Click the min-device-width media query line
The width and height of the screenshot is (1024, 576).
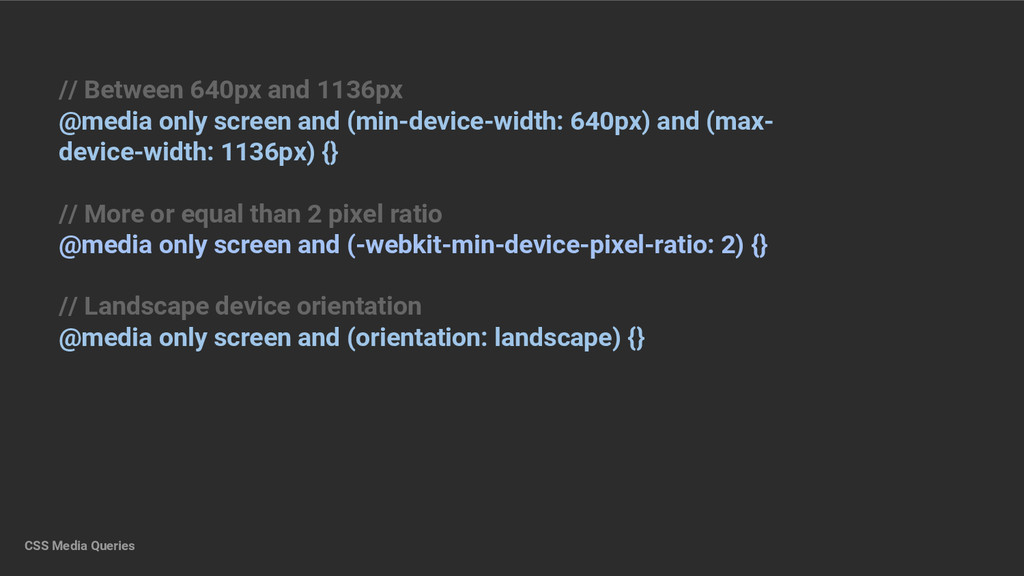416,136
